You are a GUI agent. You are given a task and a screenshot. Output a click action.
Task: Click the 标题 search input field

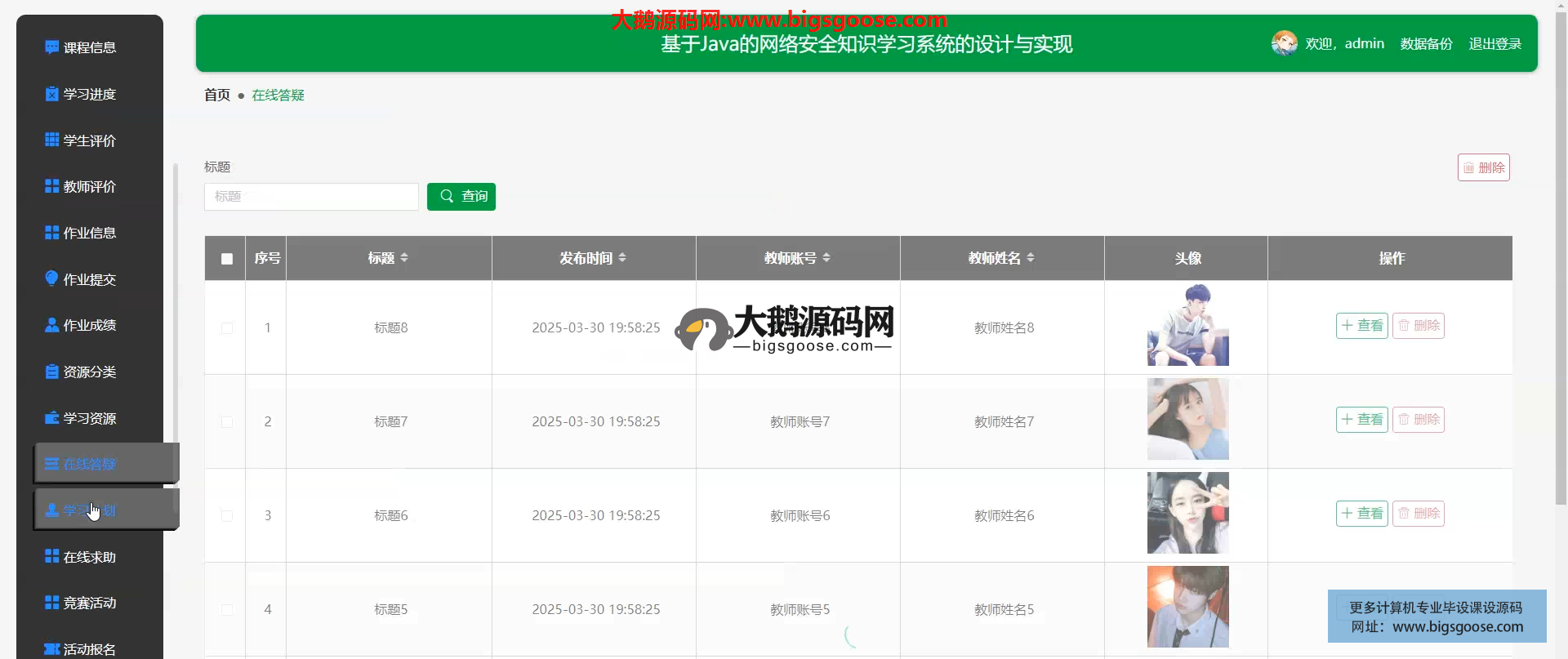point(311,197)
